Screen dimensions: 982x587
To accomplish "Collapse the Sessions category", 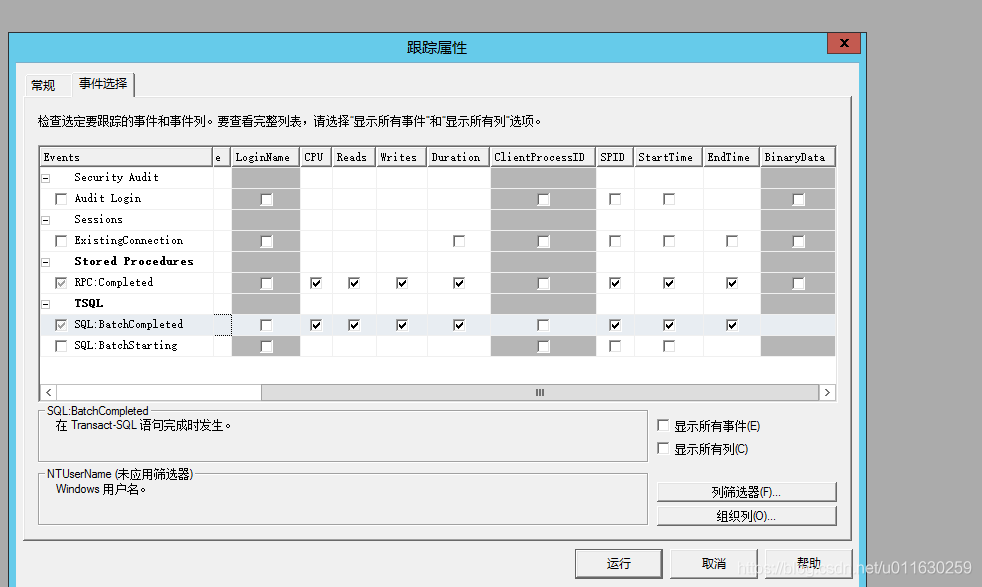I will click(46, 220).
